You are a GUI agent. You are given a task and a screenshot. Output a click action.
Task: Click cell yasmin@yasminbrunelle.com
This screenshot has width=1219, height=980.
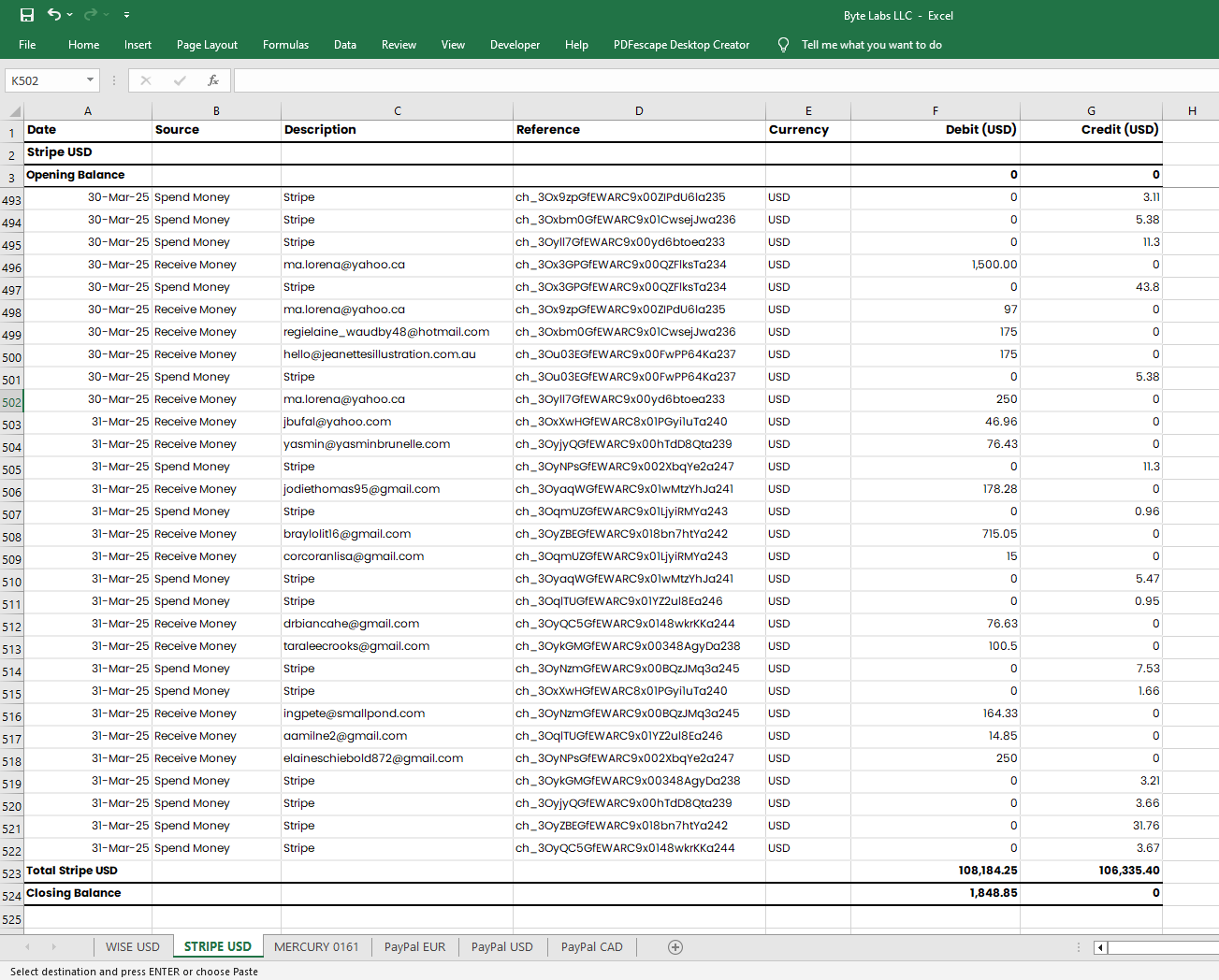click(x=397, y=444)
